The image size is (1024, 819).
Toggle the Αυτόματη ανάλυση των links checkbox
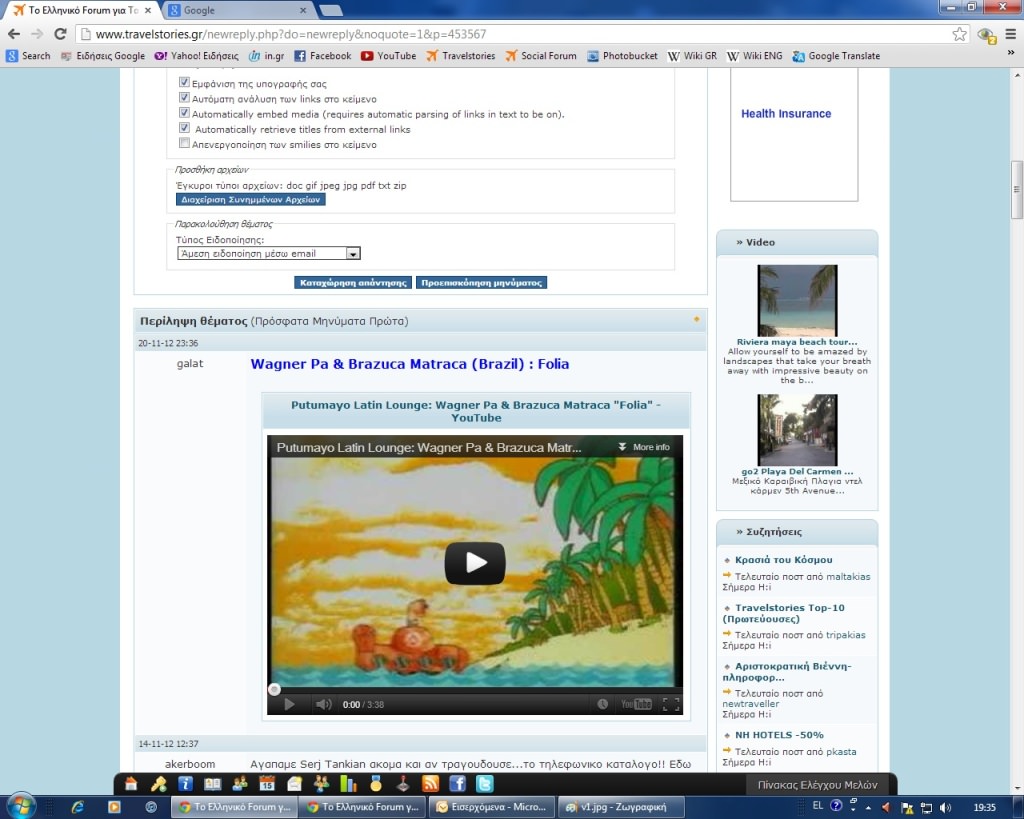184,97
